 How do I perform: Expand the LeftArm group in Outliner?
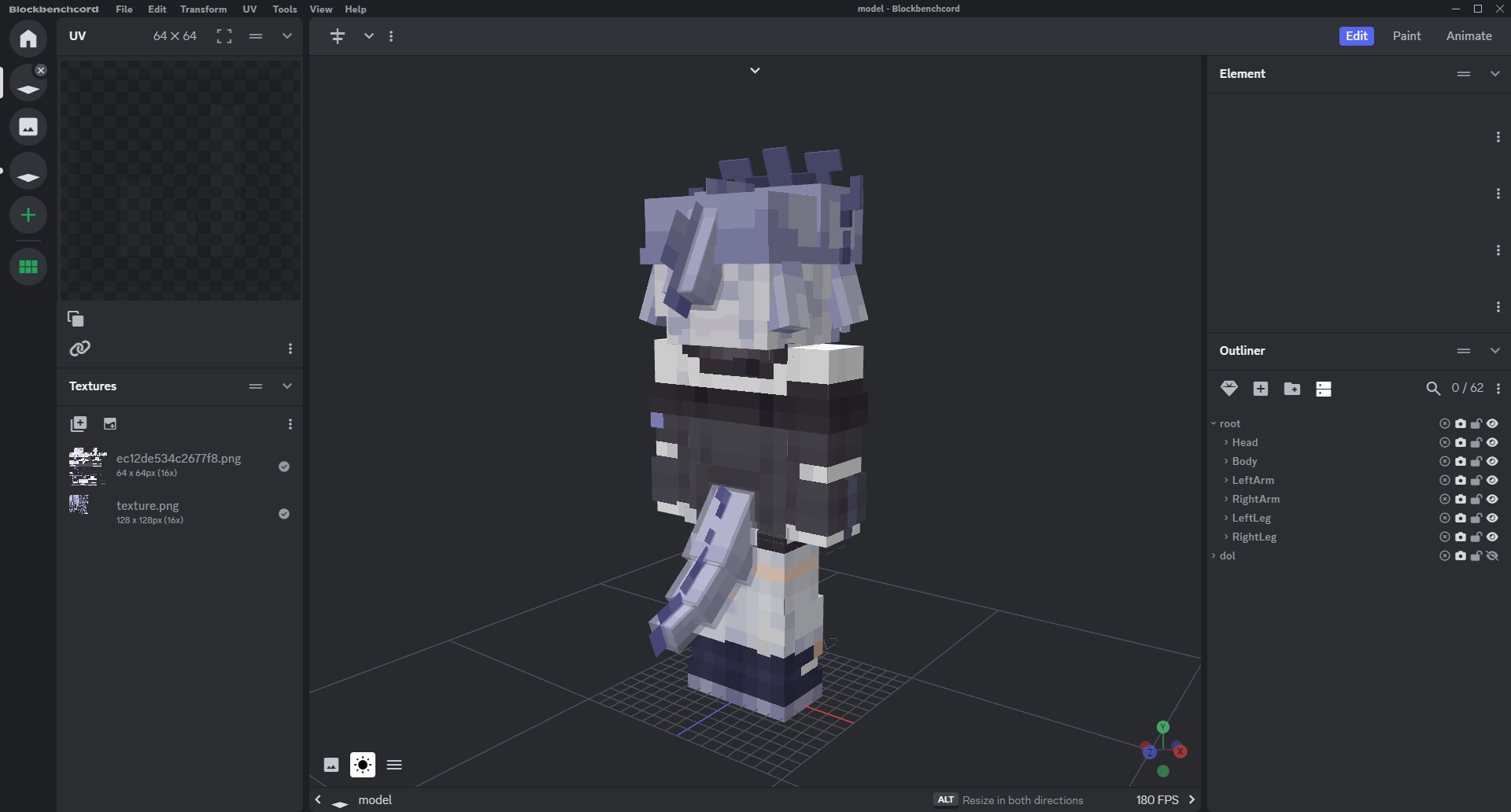point(1226,480)
